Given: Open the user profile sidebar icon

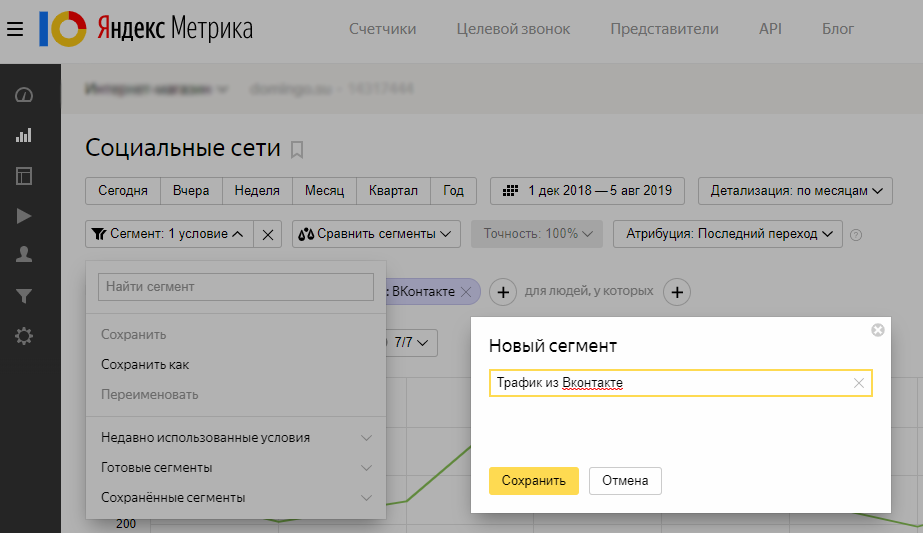Looking at the screenshot, I should 24,254.
